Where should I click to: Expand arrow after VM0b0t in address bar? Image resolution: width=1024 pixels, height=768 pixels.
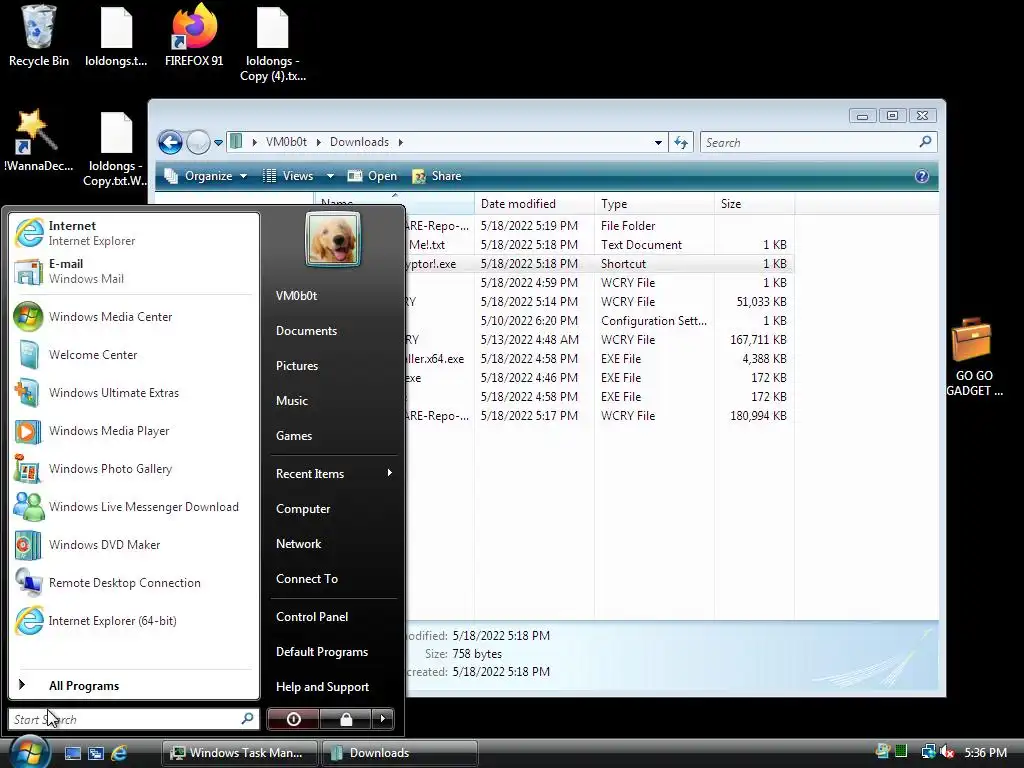(x=320, y=142)
